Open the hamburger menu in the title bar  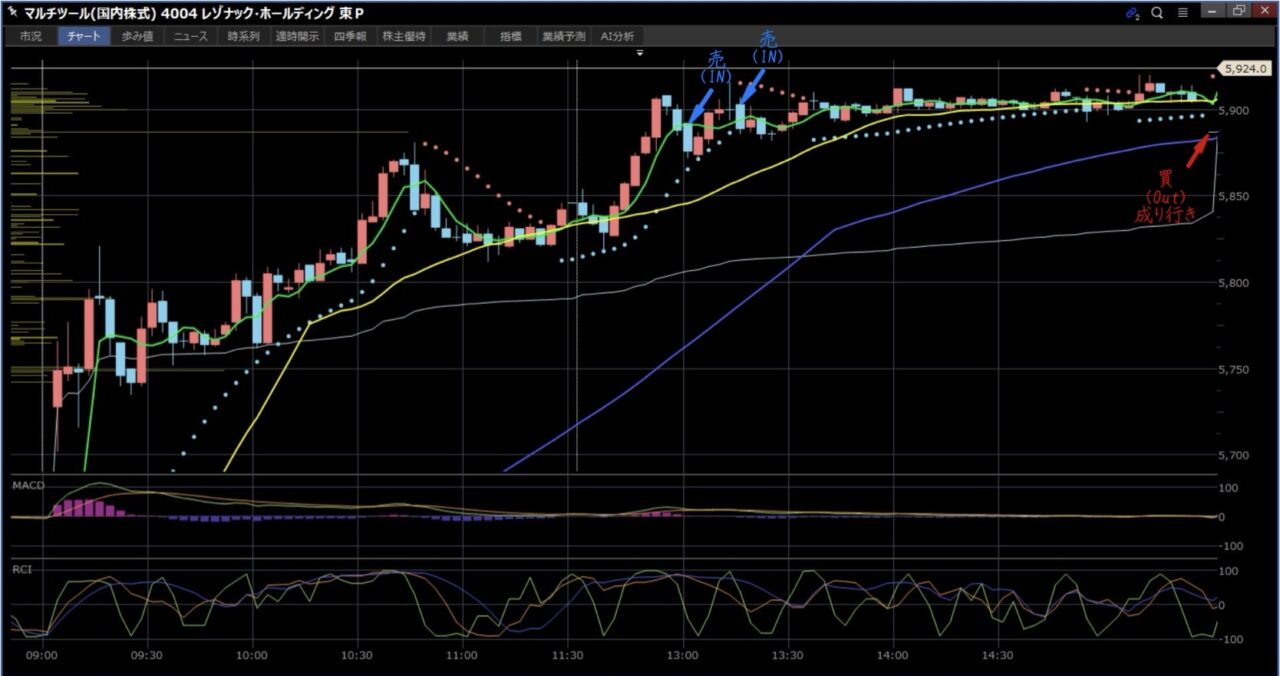(x=1182, y=13)
